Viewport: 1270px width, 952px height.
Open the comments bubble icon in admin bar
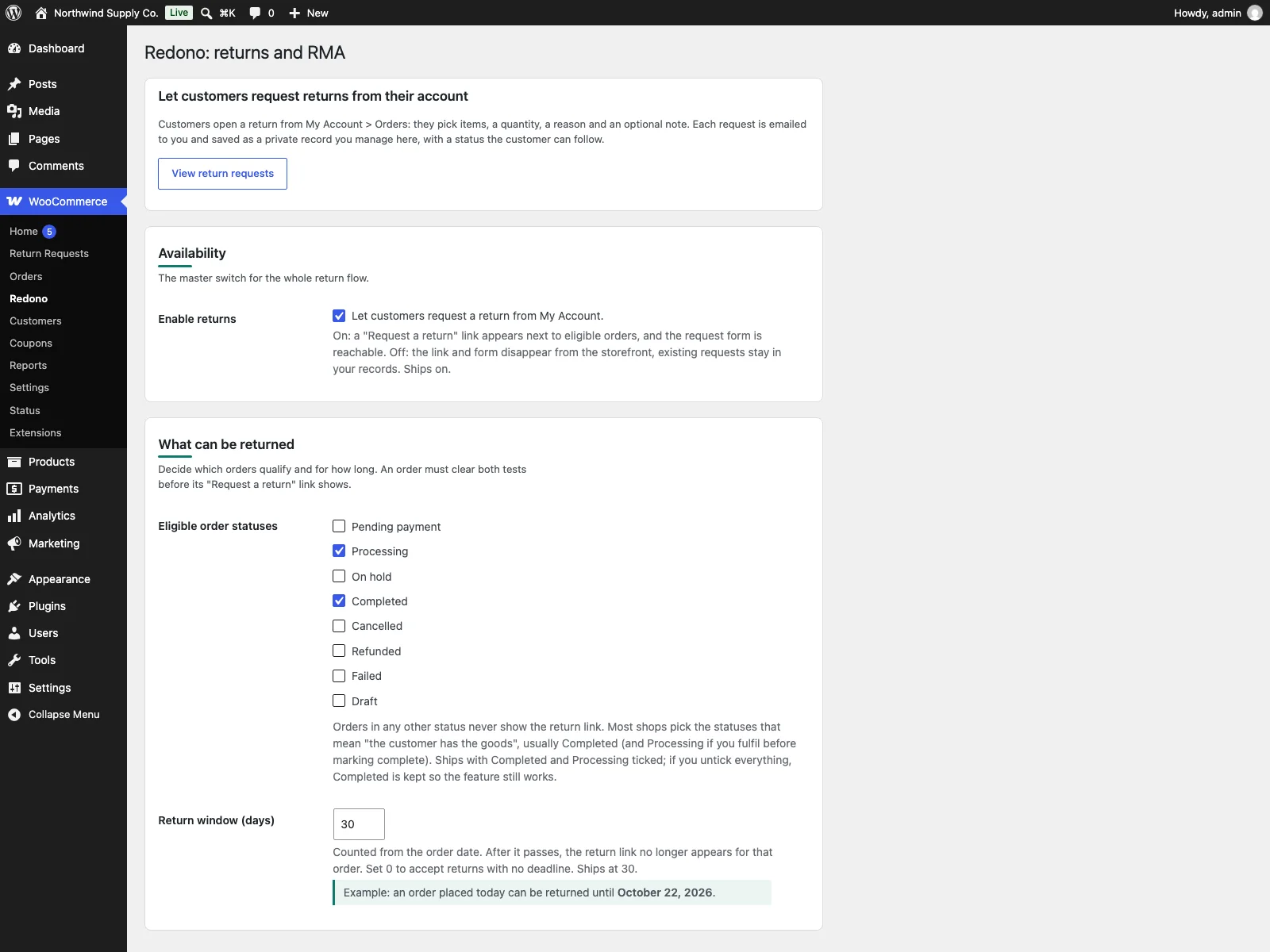[x=255, y=13]
